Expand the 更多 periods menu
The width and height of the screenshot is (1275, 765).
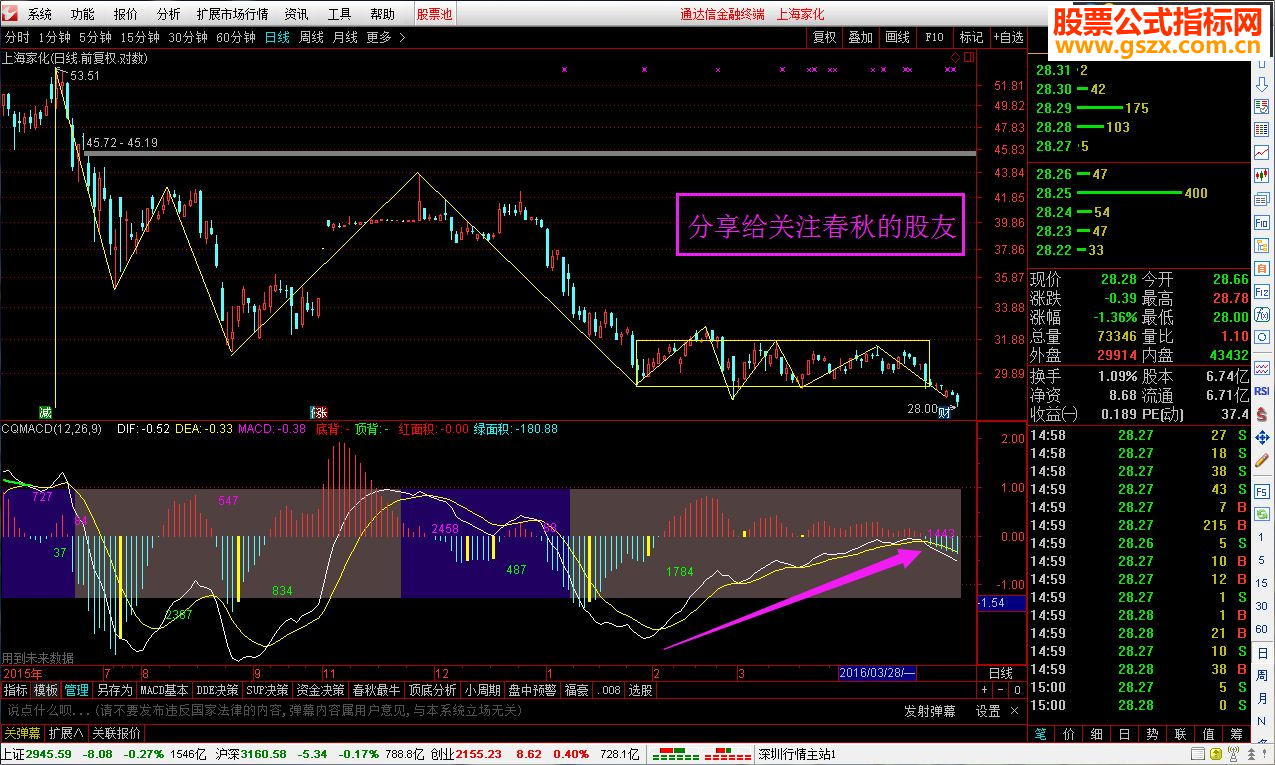coord(385,37)
